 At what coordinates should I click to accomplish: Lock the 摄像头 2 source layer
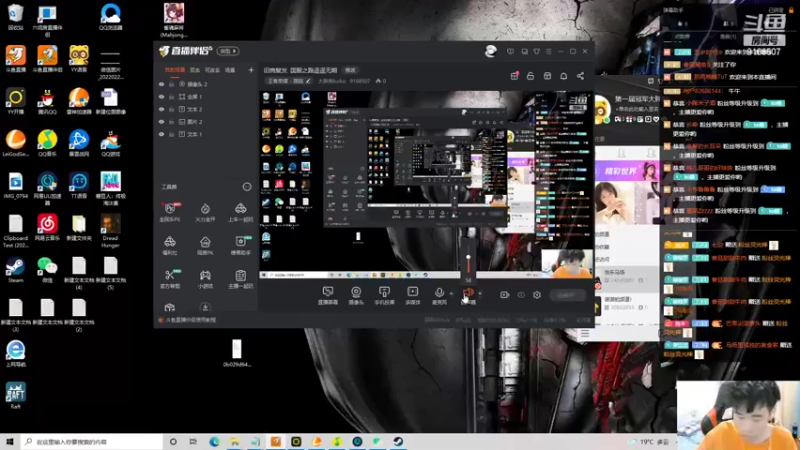171,84
